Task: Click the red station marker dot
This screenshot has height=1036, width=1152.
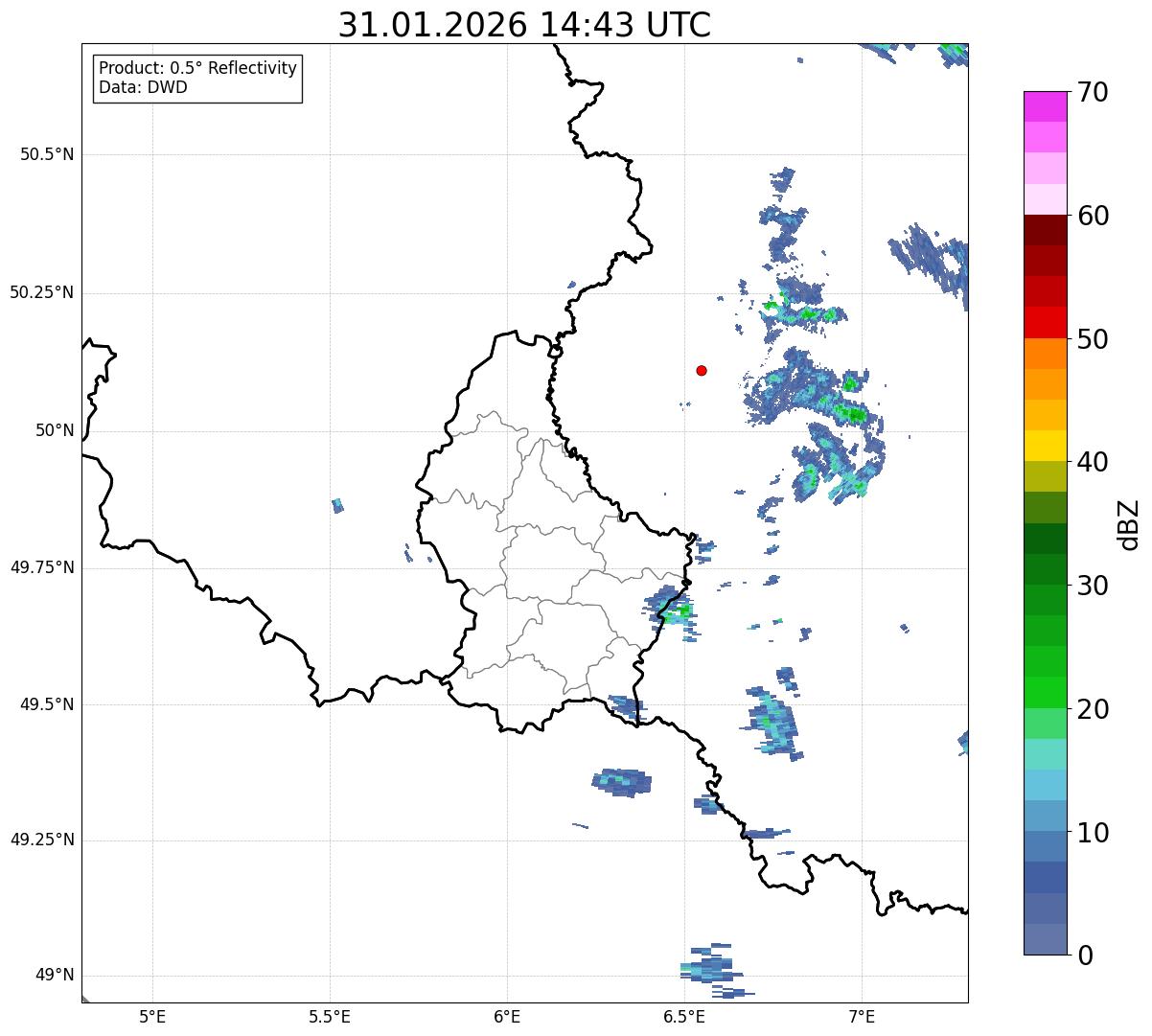Action: 702,370
